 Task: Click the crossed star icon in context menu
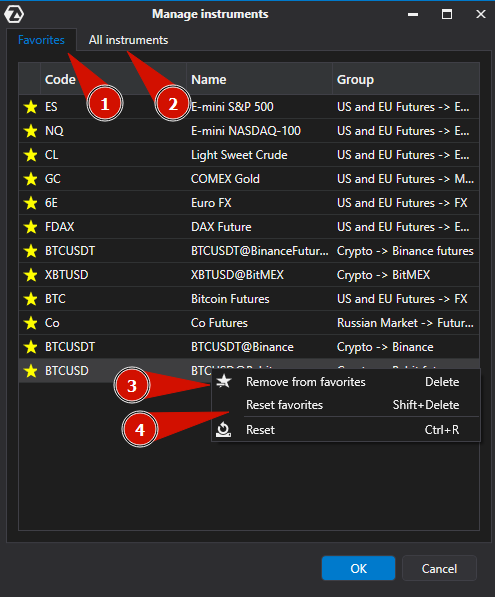click(x=224, y=381)
